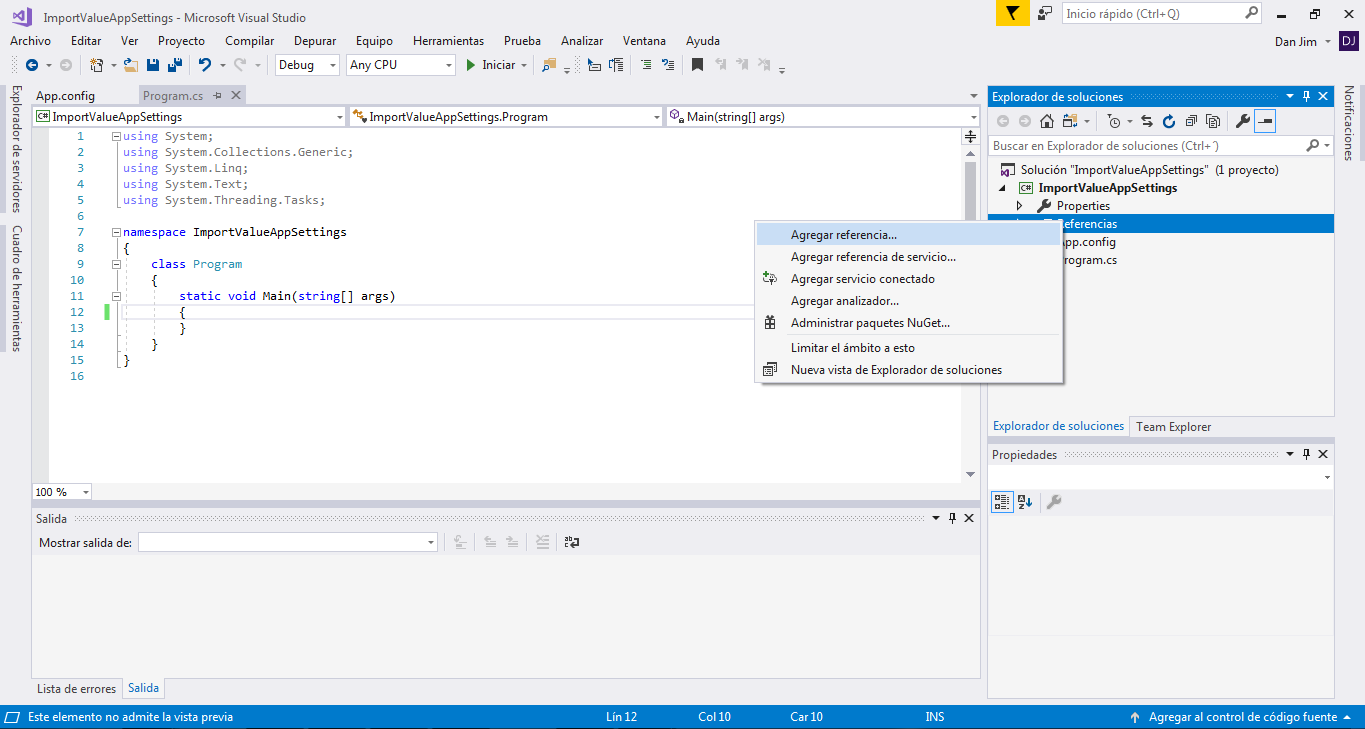Click the wrench properties icon in Solution Explorer toolbar
The height and width of the screenshot is (729, 1365).
[x=1242, y=121]
